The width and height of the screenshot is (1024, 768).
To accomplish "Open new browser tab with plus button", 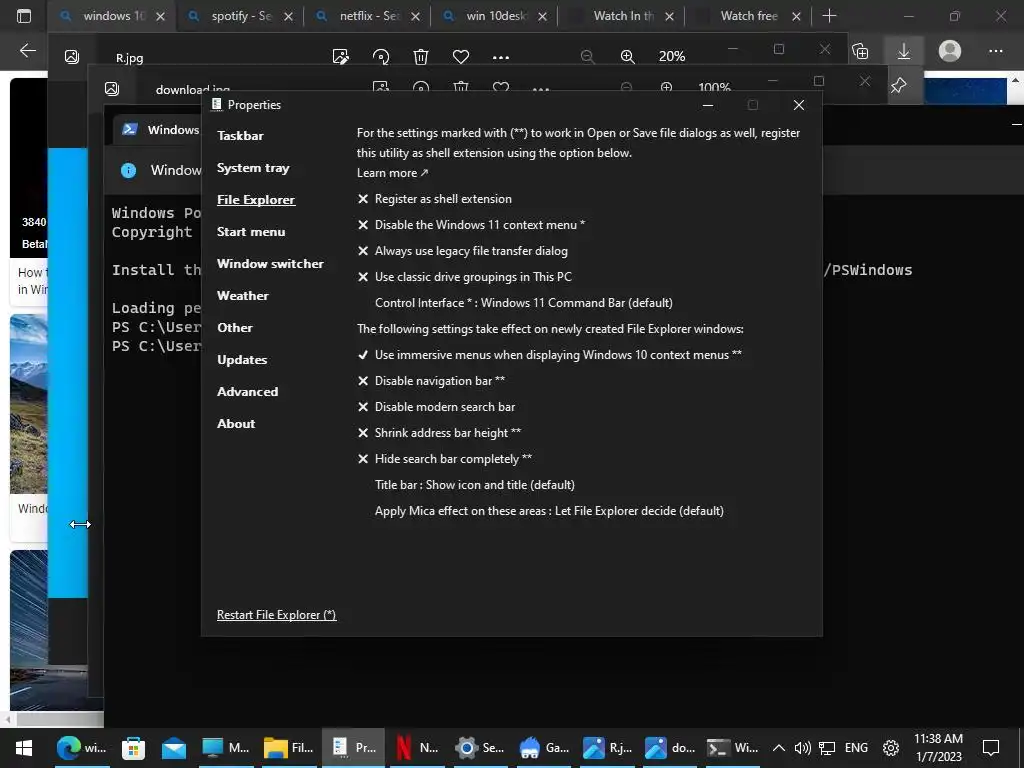I will pos(829,16).
